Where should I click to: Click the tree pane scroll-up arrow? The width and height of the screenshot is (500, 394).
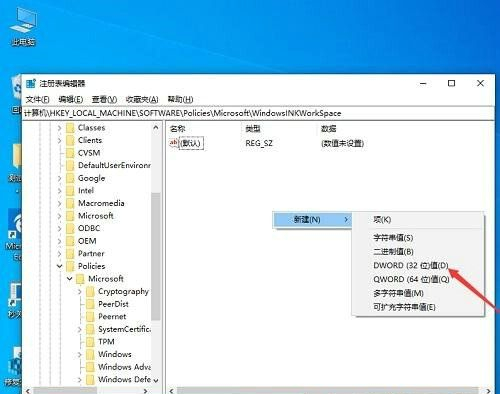click(x=156, y=128)
